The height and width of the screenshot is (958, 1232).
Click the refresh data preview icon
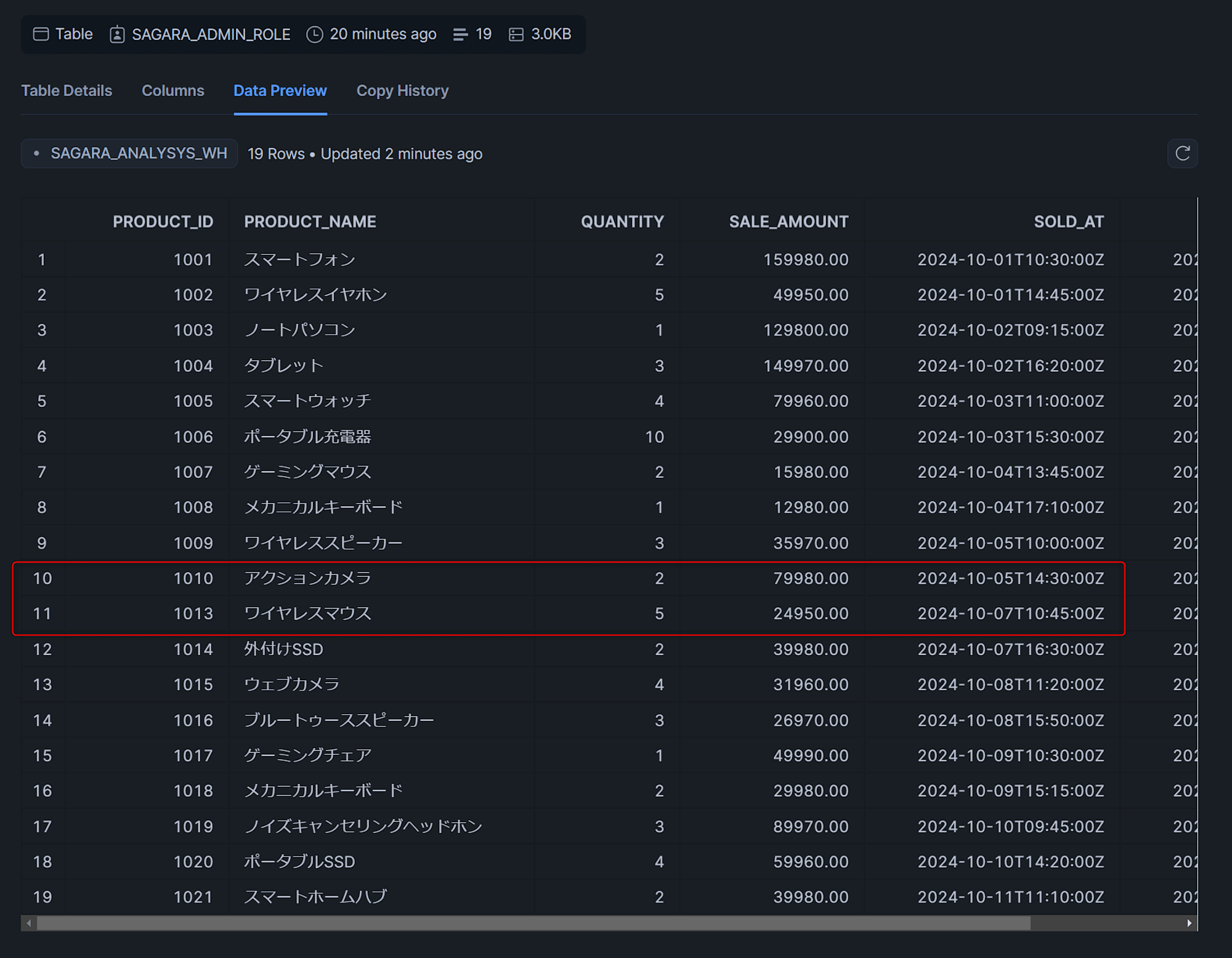click(x=1182, y=153)
